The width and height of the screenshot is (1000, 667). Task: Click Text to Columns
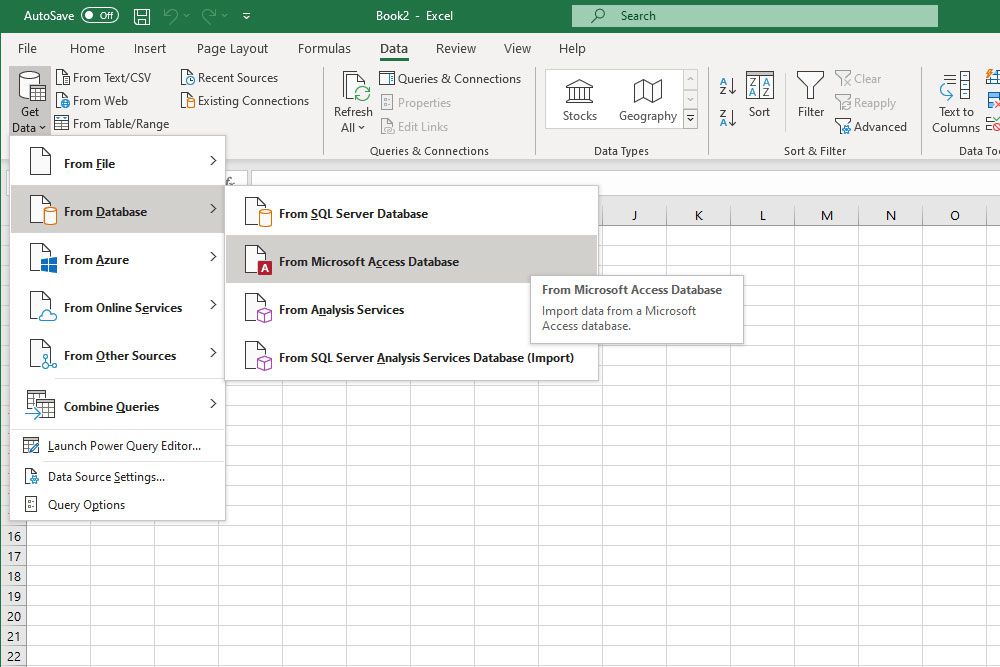[x=955, y=102]
